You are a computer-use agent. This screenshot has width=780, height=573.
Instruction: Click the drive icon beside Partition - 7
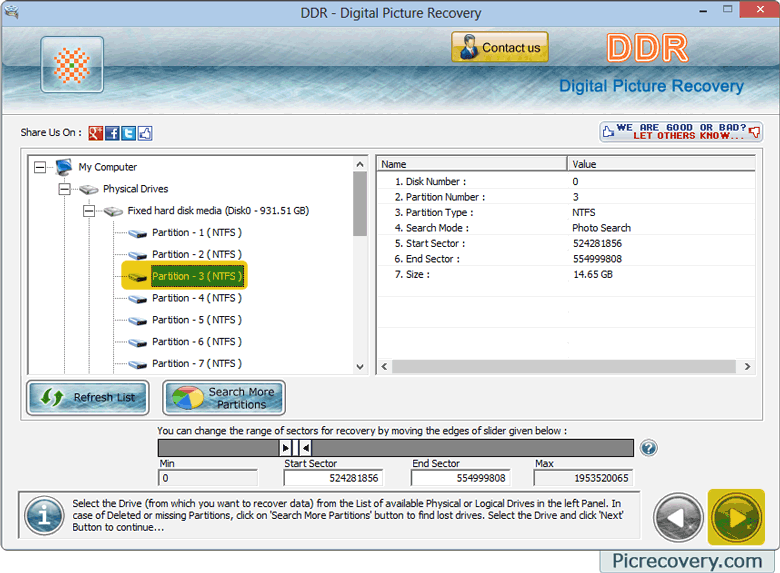[137, 365]
